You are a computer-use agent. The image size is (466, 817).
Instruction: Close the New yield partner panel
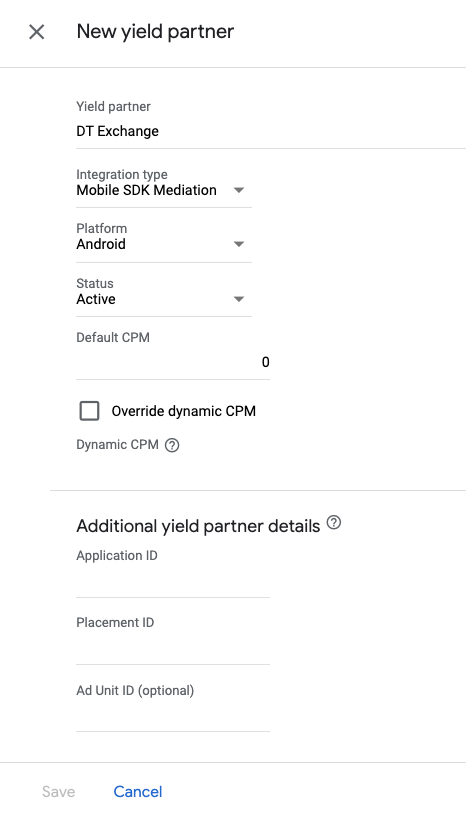(36, 32)
